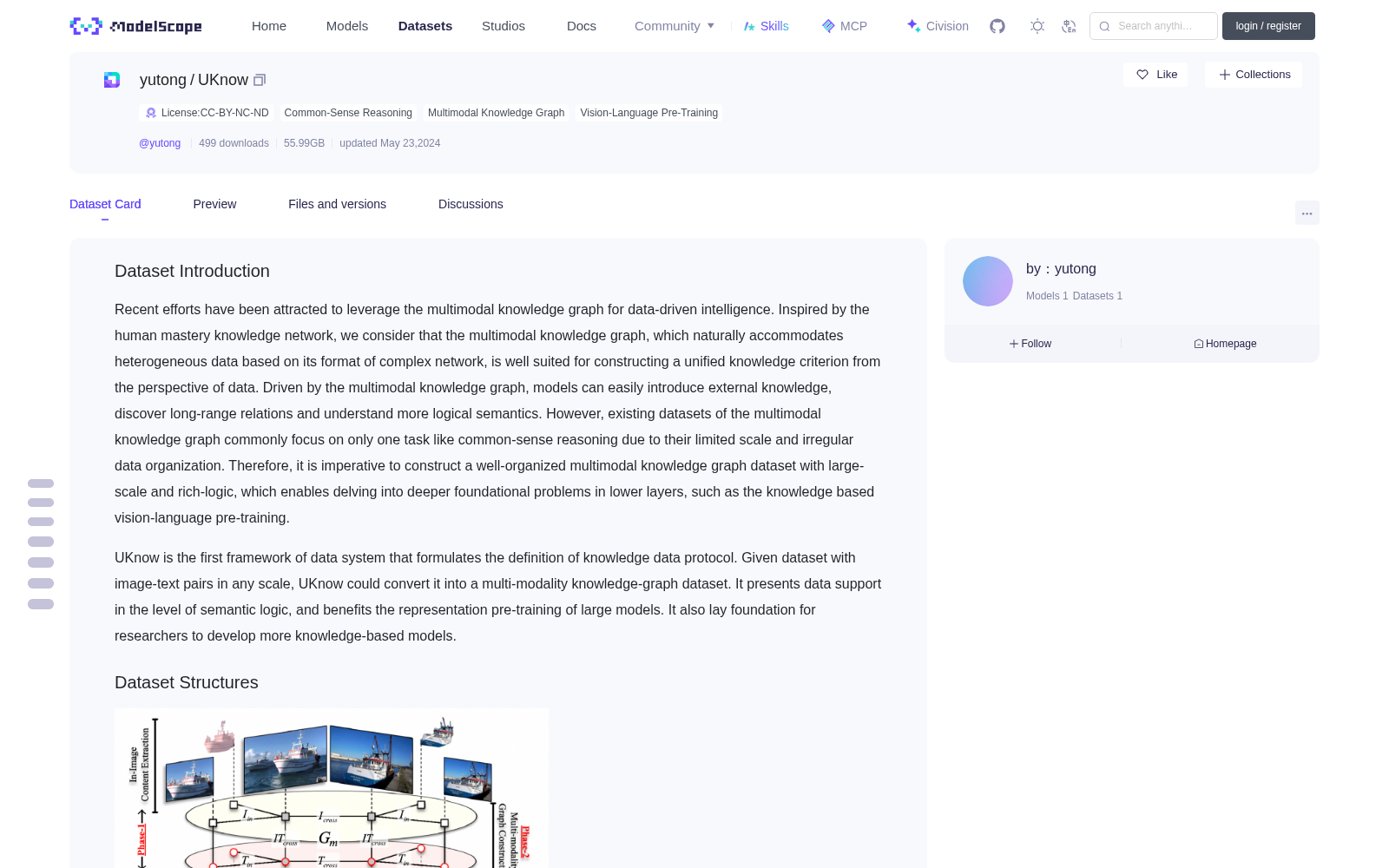Click 'Models 1' under the author

pyautogui.click(x=1047, y=296)
